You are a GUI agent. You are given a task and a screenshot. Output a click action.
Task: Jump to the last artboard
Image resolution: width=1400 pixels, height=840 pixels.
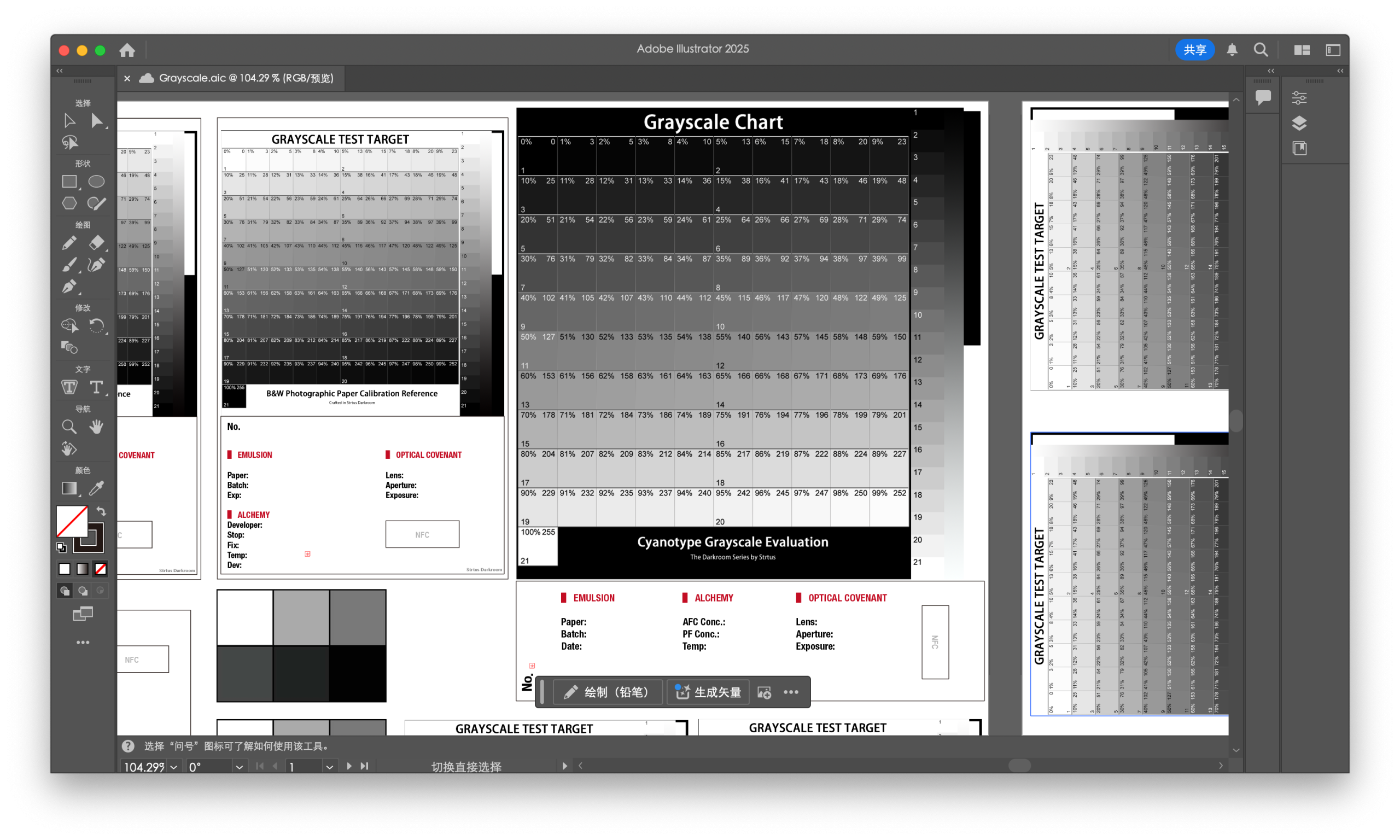364,766
